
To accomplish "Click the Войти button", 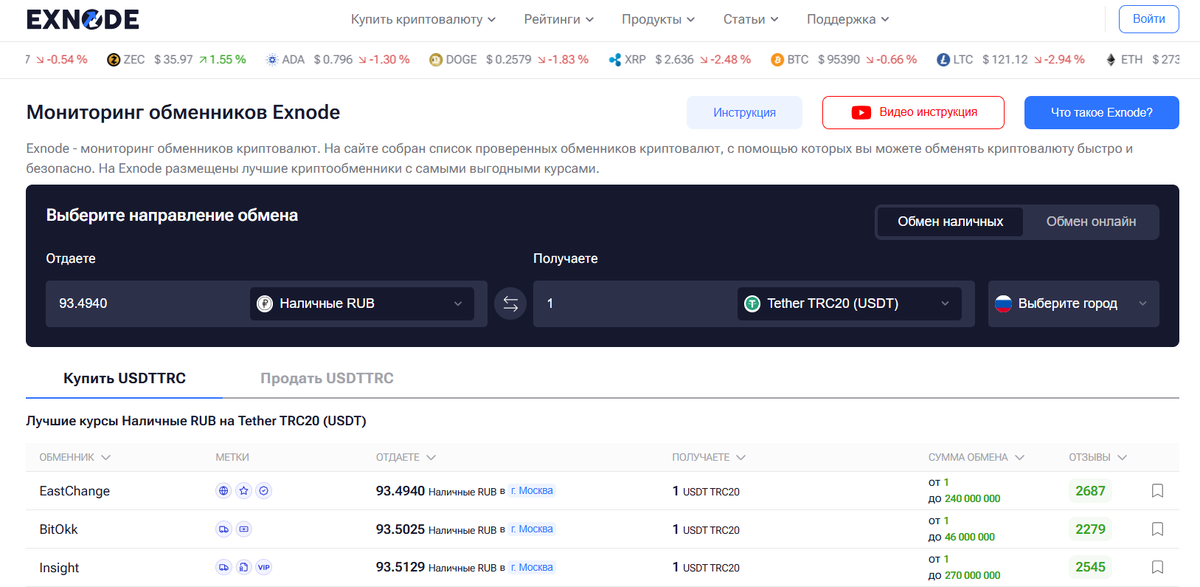I will (1148, 19).
